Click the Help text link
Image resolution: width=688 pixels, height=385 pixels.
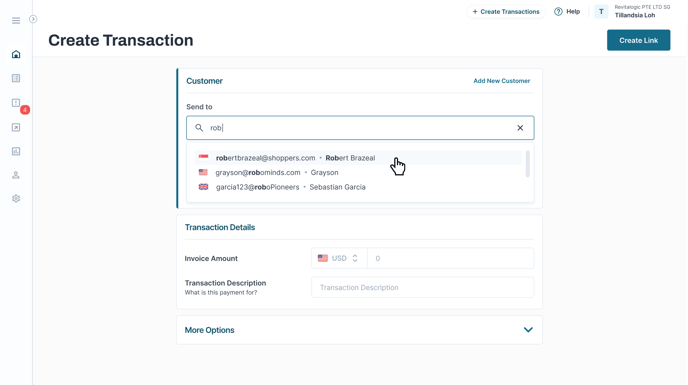point(573,12)
